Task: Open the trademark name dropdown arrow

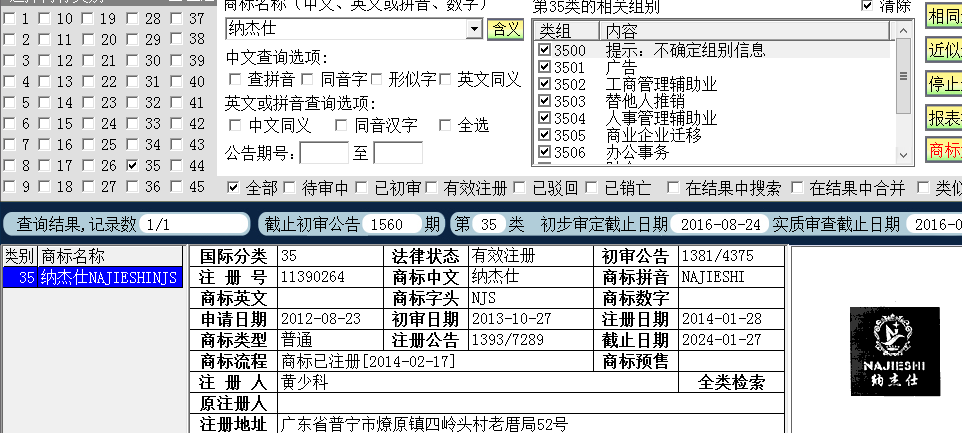Action: coord(474,28)
